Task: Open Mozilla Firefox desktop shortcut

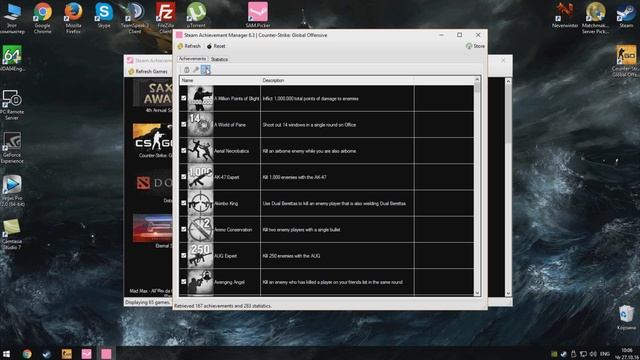Action: tap(73, 17)
